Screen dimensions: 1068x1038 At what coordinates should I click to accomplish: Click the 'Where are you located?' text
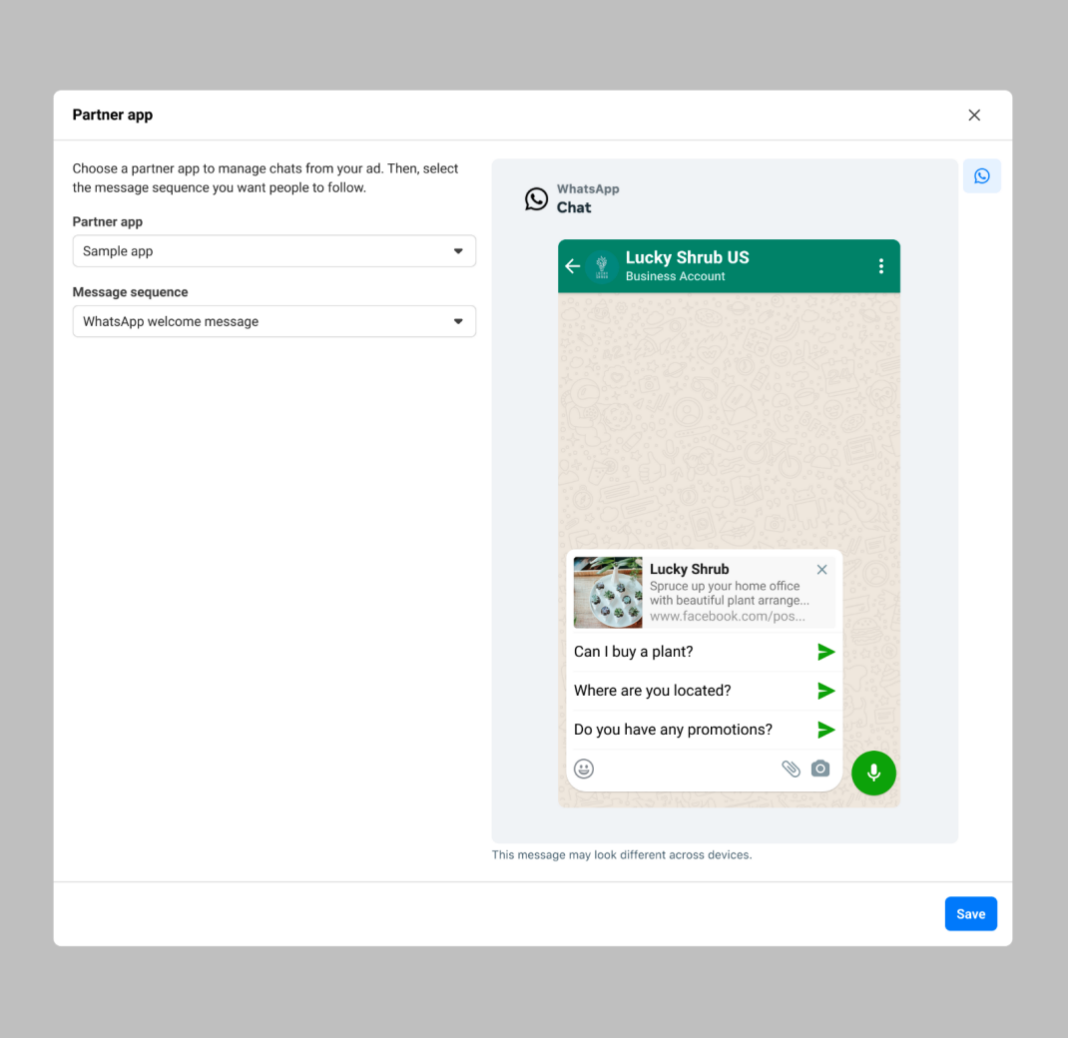tap(653, 691)
